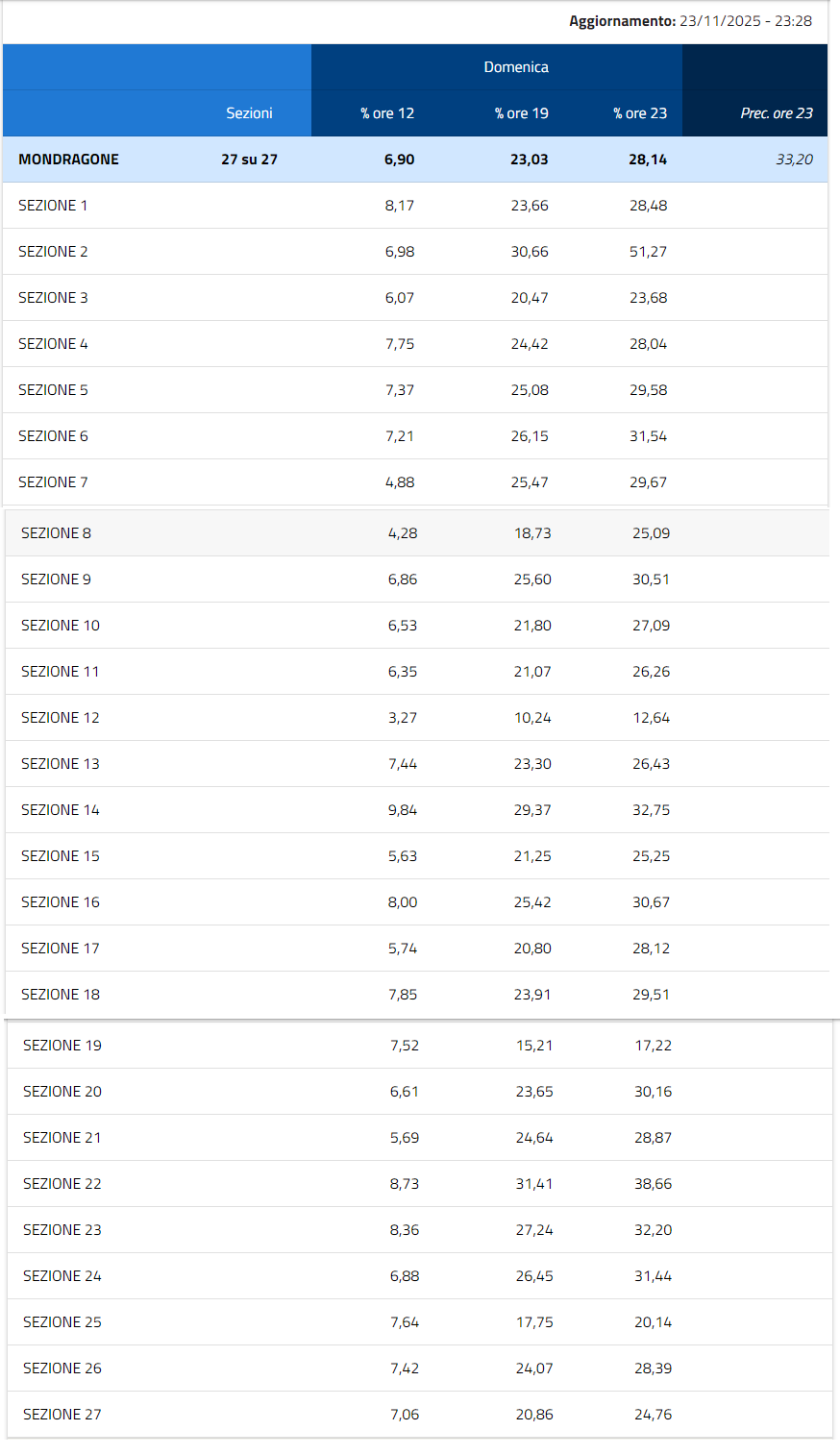The image size is (840, 1455).
Task: Click the SEZIONE 5 row label
Action: point(53,390)
